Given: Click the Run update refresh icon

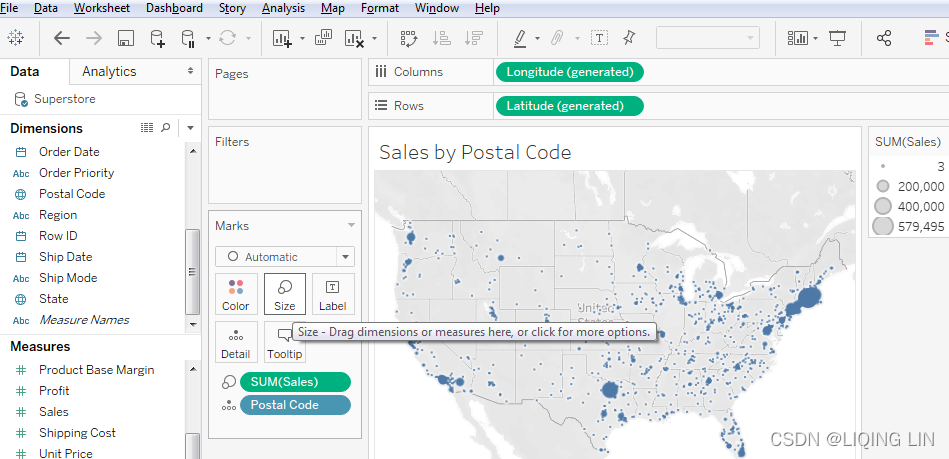Looking at the screenshot, I should point(227,39).
